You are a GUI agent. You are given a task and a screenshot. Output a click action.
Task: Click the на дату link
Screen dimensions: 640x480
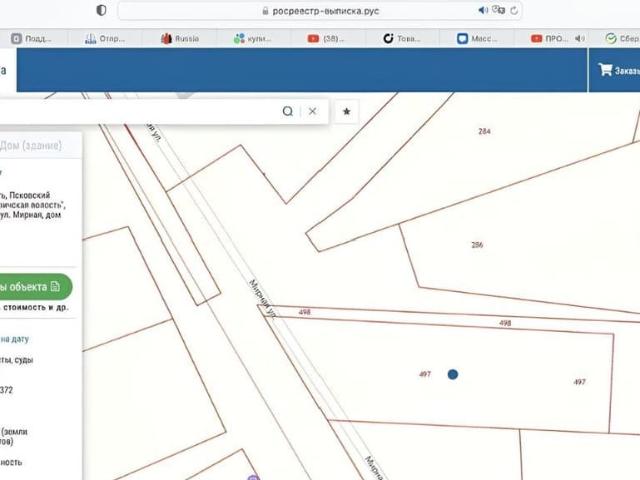tap(14, 339)
